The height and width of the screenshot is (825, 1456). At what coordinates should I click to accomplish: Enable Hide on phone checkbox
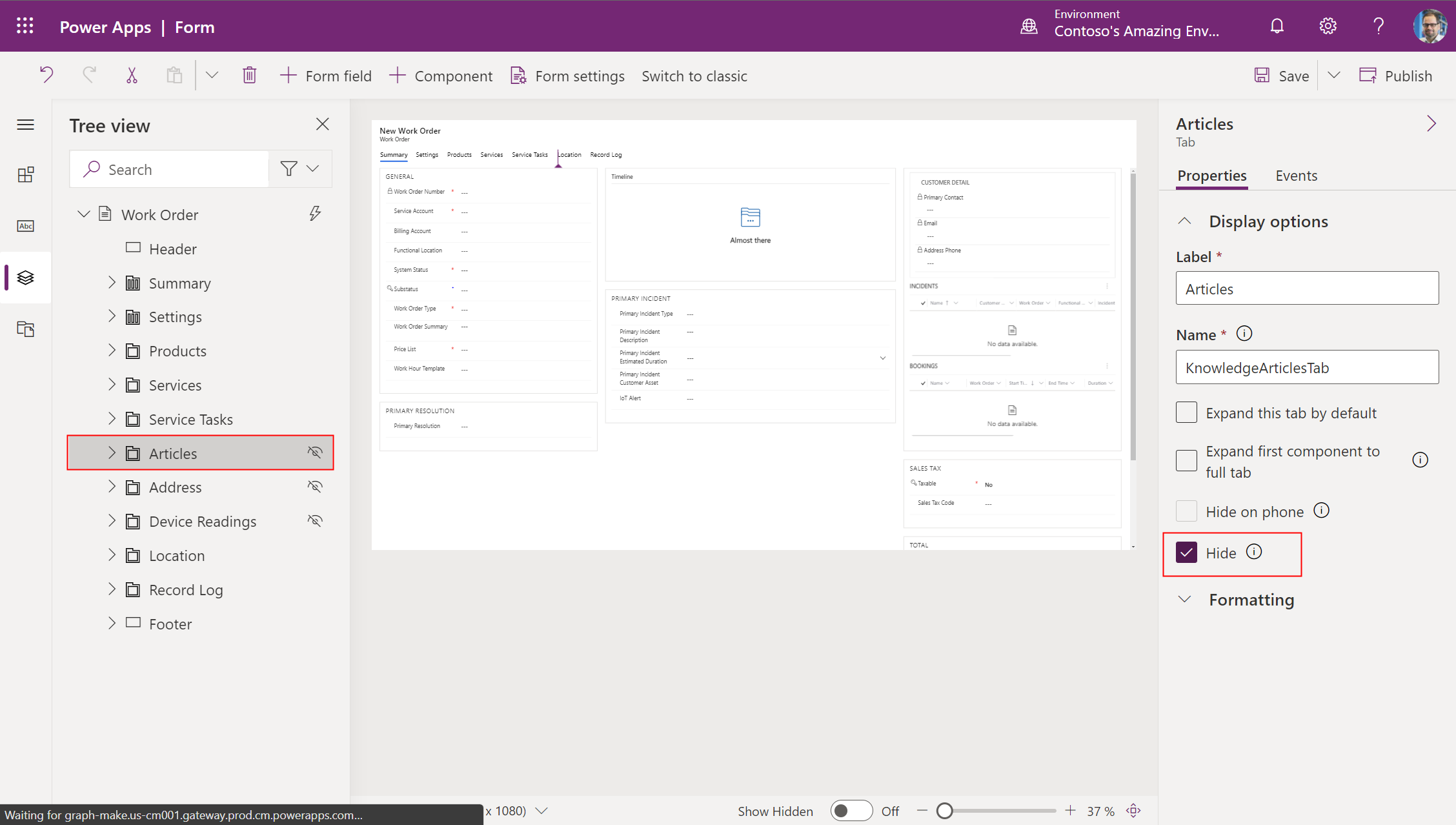1186,511
